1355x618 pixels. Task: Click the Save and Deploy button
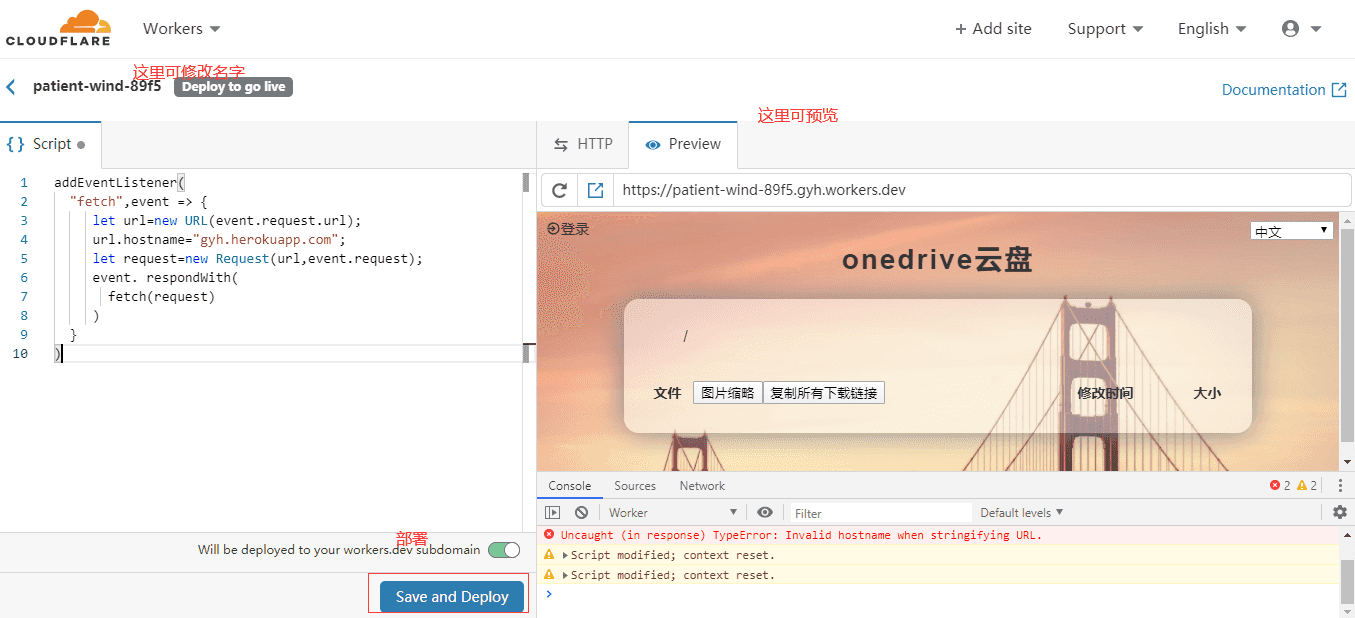tap(452, 596)
